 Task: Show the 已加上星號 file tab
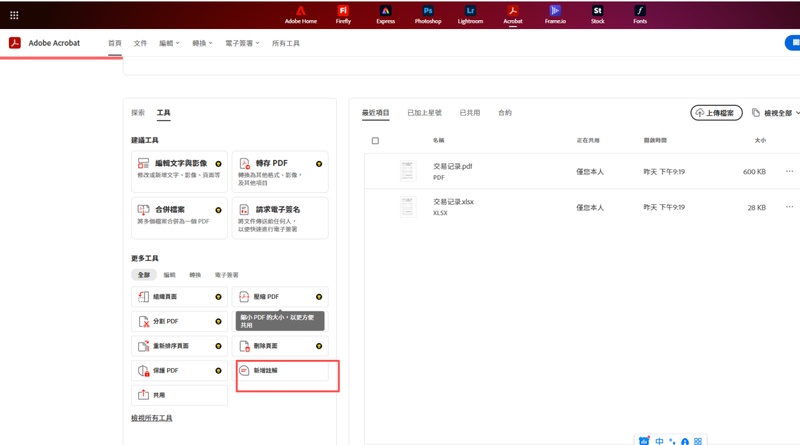424,113
